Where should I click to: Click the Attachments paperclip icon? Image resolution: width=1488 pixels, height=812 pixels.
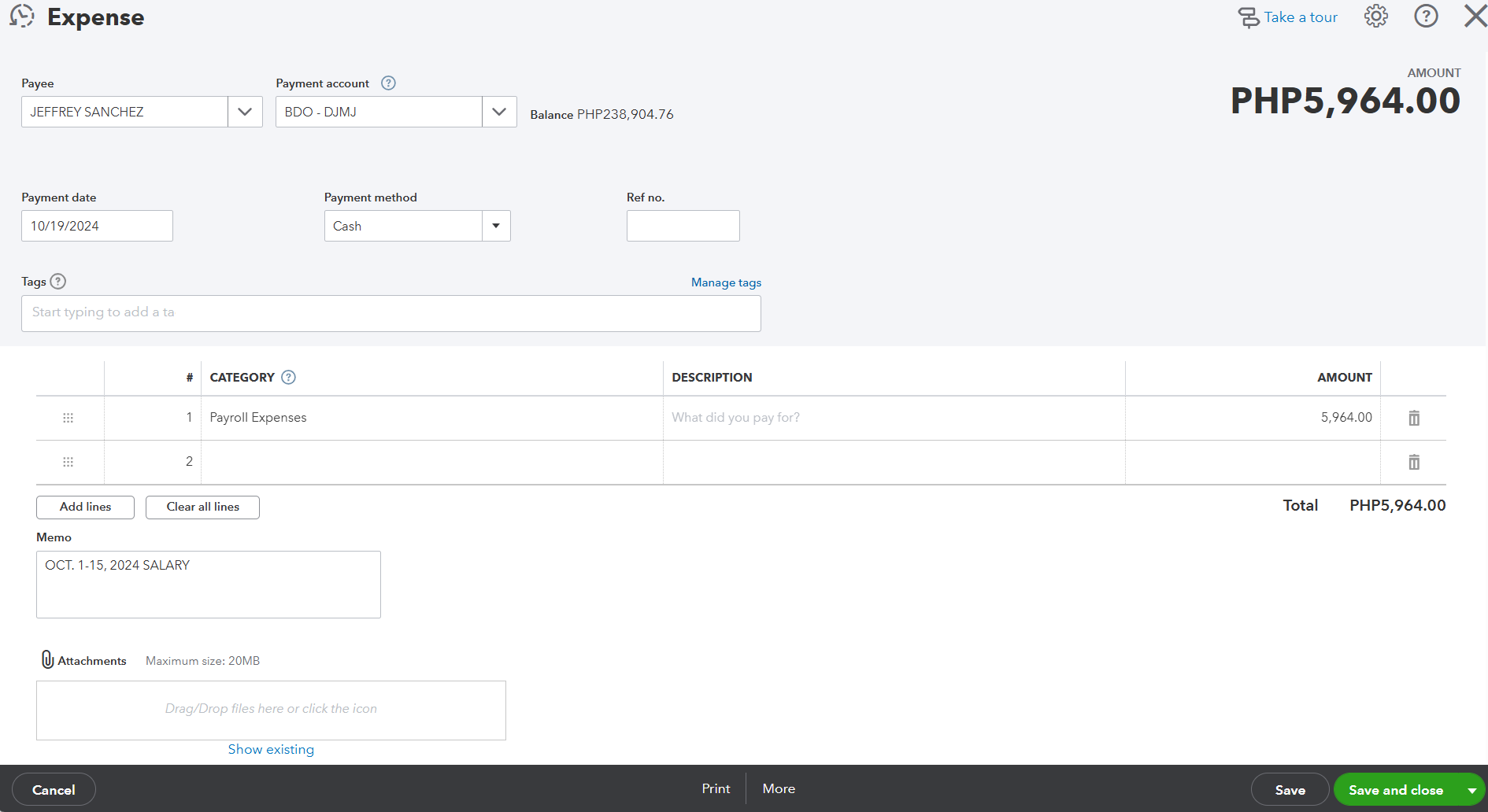pos(47,659)
